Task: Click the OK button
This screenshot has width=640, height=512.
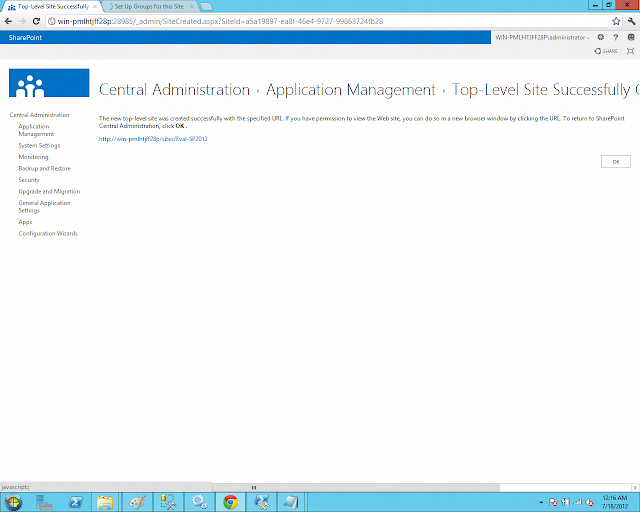Action: (616, 162)
